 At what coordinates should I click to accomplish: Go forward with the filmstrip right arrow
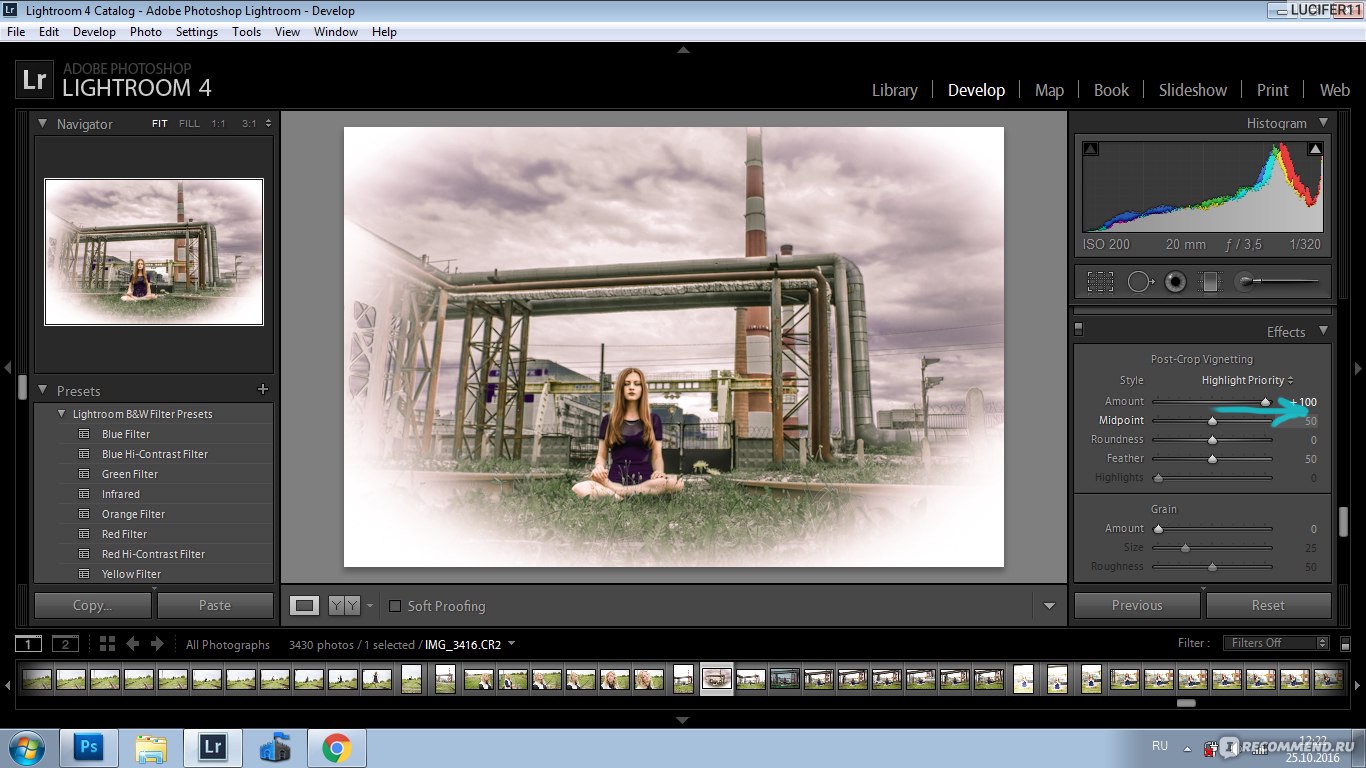(x=157, y=644)
